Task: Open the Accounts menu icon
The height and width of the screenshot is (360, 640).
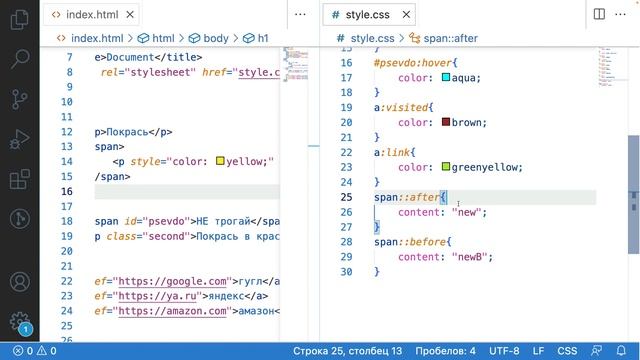Action: coord(19,282)
